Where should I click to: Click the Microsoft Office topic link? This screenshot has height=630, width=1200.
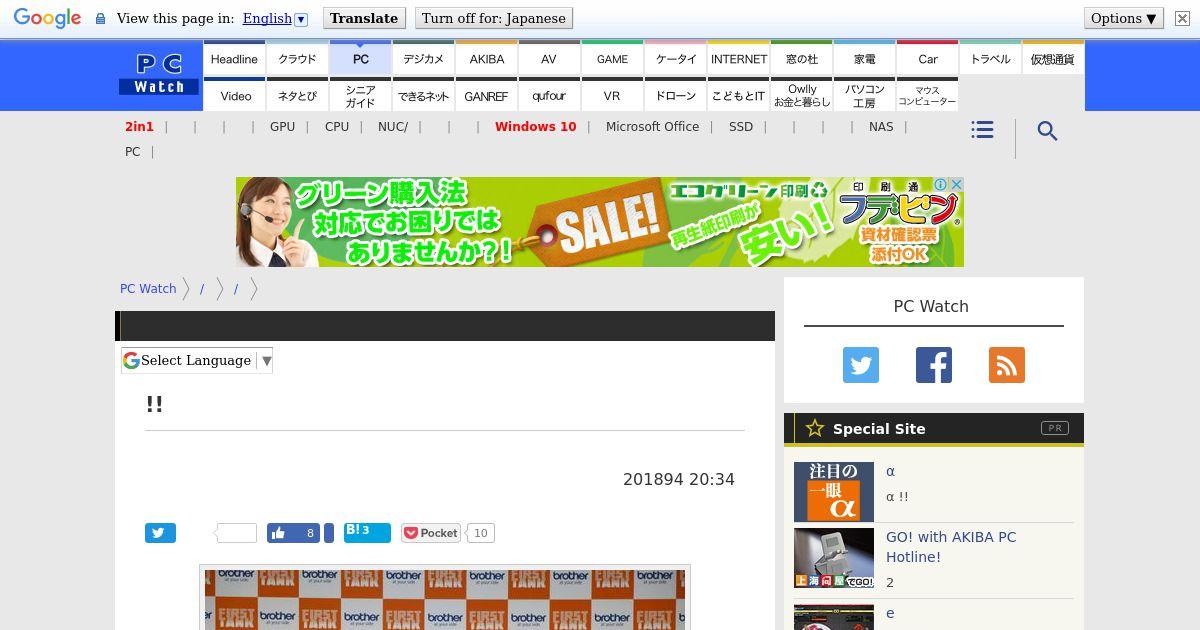652,127
